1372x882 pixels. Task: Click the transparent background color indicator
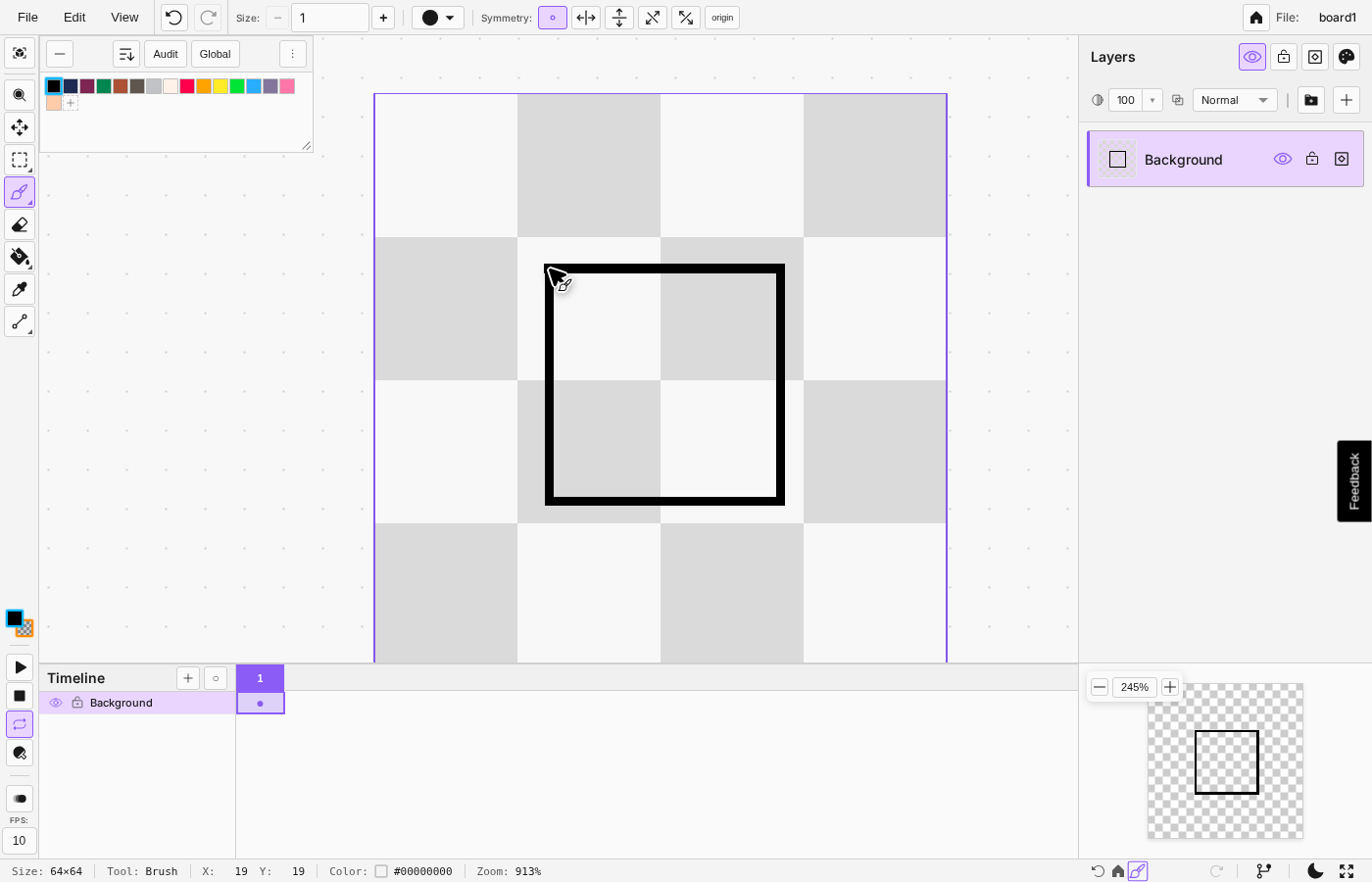(x=25, y=629)
